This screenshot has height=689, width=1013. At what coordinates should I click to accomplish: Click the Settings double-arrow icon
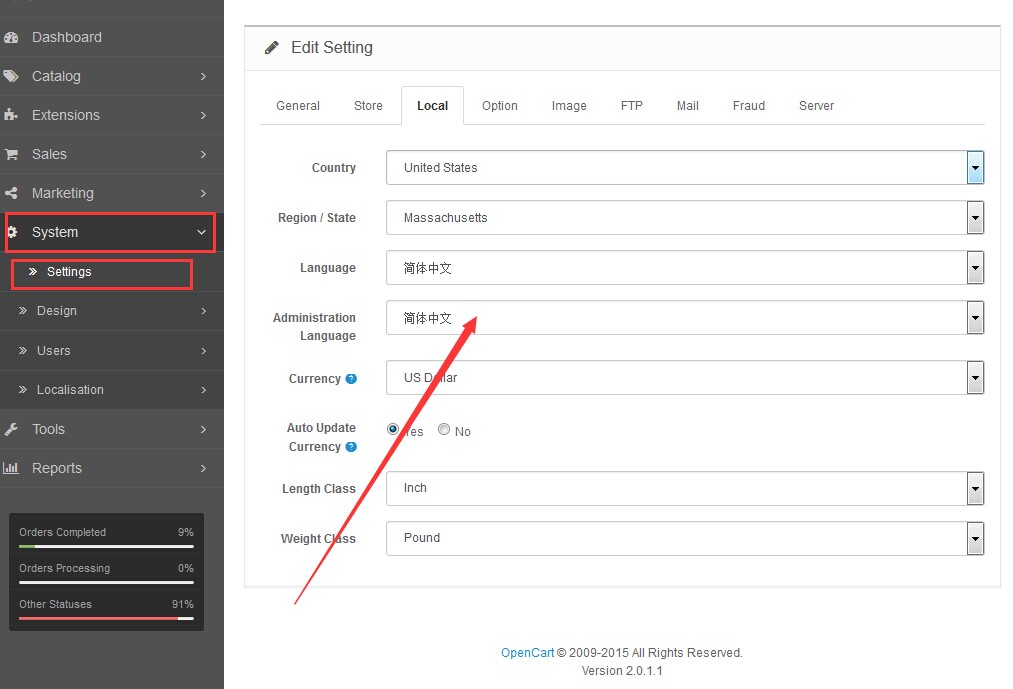click(x=32, y=271)
